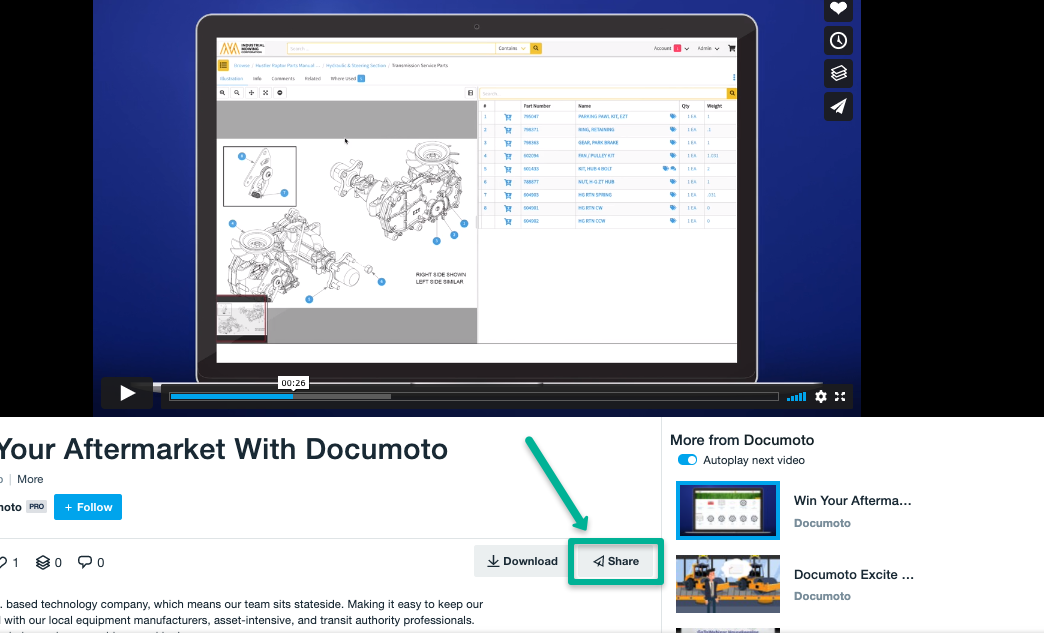Toggle Autoplay next video switch
Viewport: 1044px width, 633px height.
coord(687,460)
